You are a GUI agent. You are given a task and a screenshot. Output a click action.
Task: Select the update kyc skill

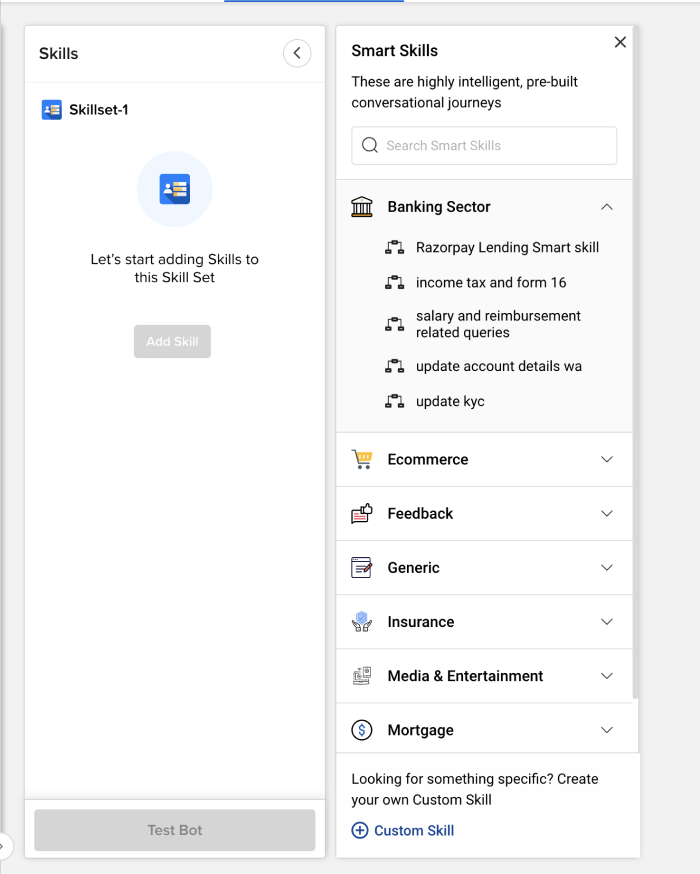450,401
